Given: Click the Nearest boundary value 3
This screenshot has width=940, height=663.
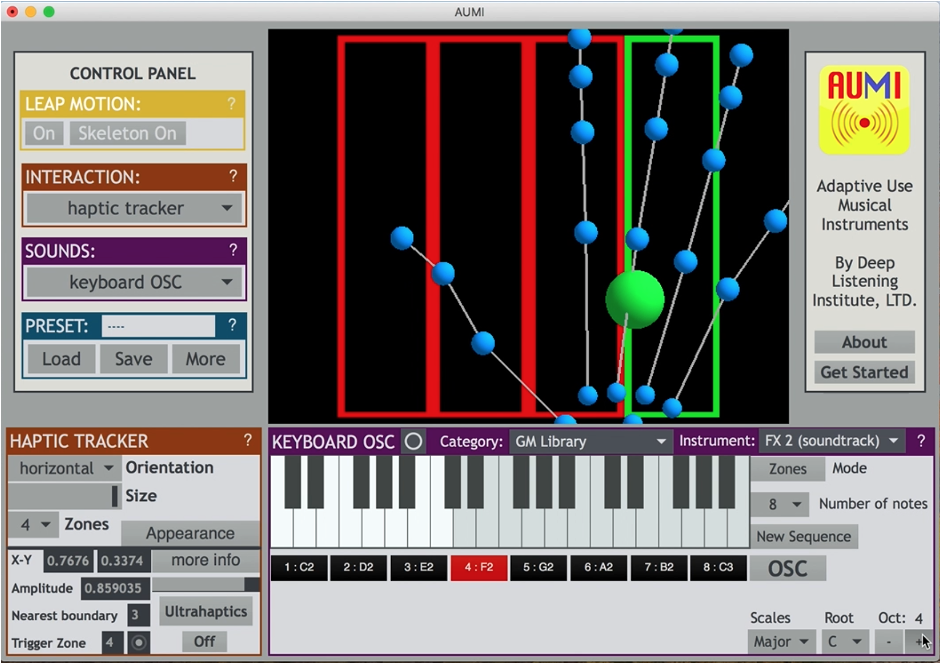Looking at the screenshot, I should point(138,615).
